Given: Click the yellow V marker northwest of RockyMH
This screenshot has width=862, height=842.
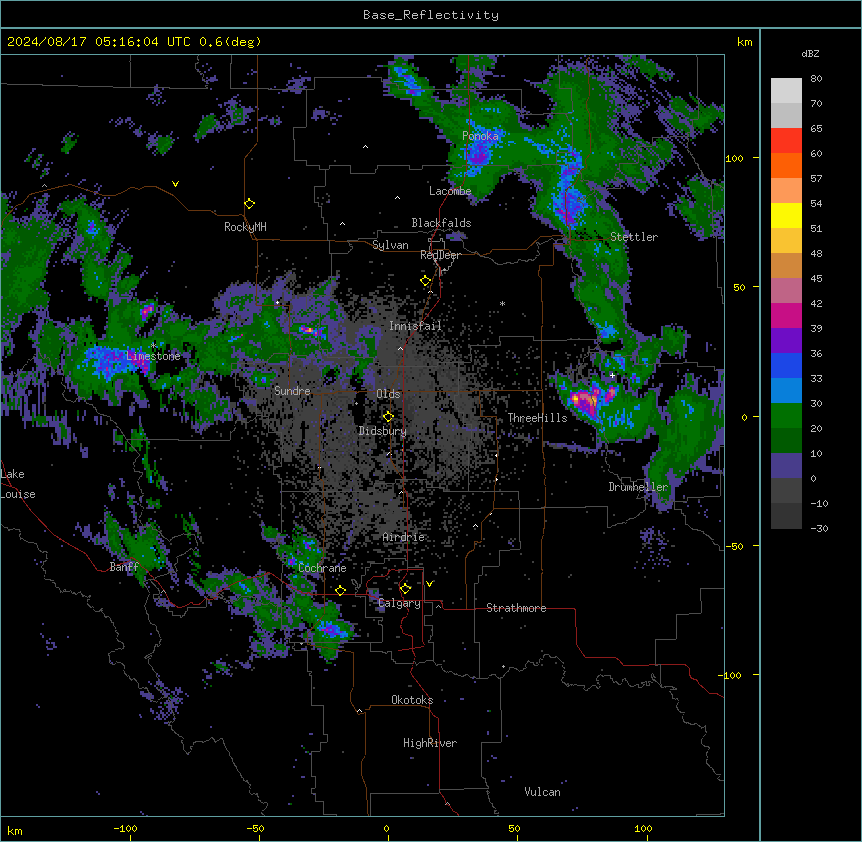Looking at the screenshot, I should click(175, 184).
